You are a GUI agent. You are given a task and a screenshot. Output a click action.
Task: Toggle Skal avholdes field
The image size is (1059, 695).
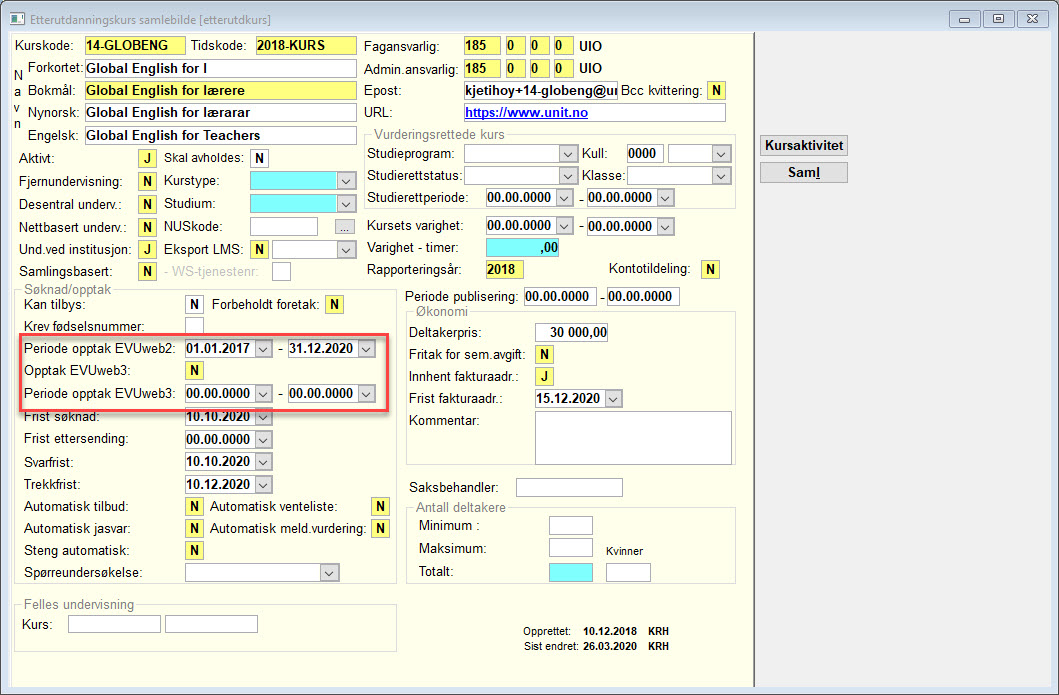pyautogui.click(x=259, y=159)
